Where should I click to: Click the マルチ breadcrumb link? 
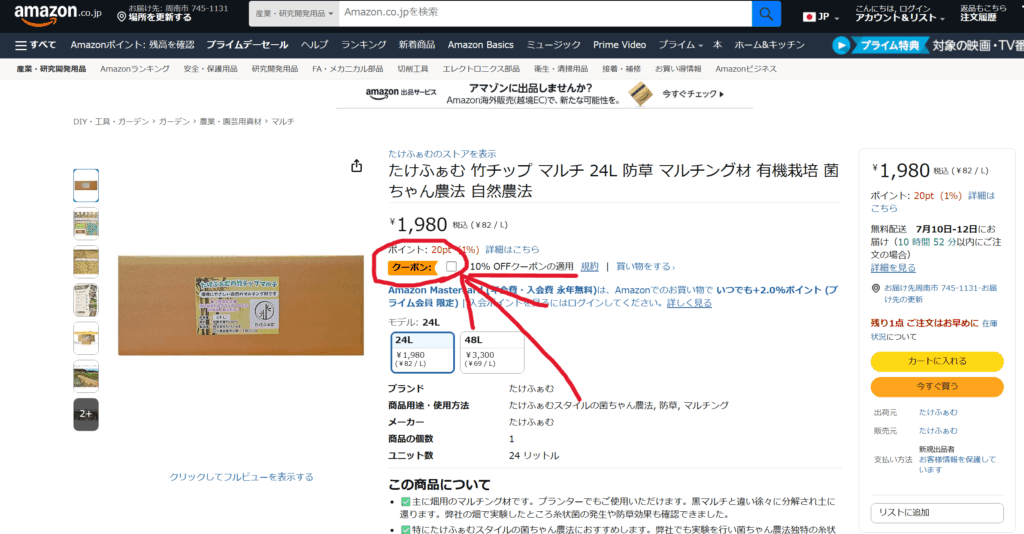pyautogui.click(x=283, y=121)
